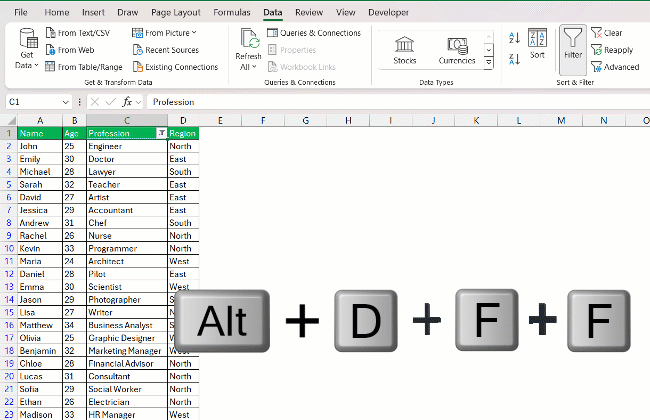Viewport: 650px width, 420px height.
Task: Select cell containing Jessica
Action: pos(40,210)
